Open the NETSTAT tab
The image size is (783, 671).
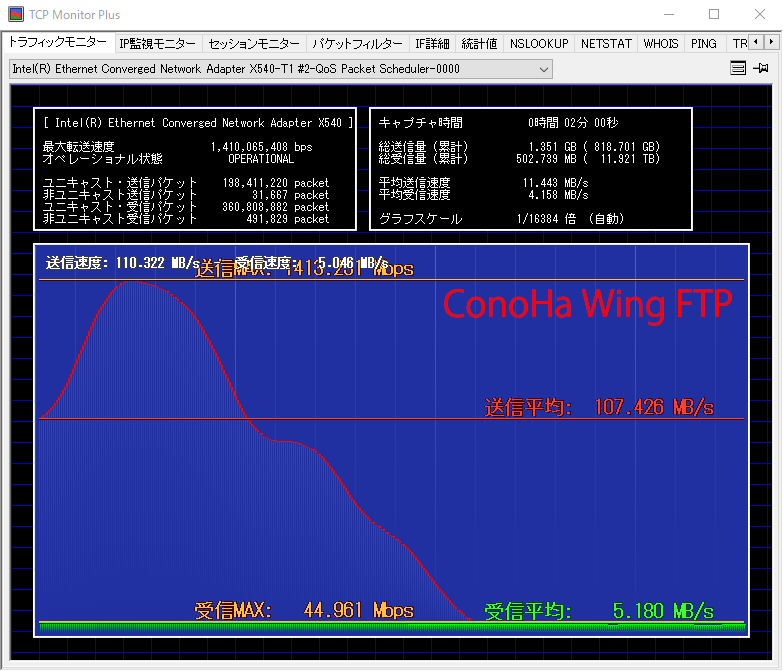[x=606, y=44]
